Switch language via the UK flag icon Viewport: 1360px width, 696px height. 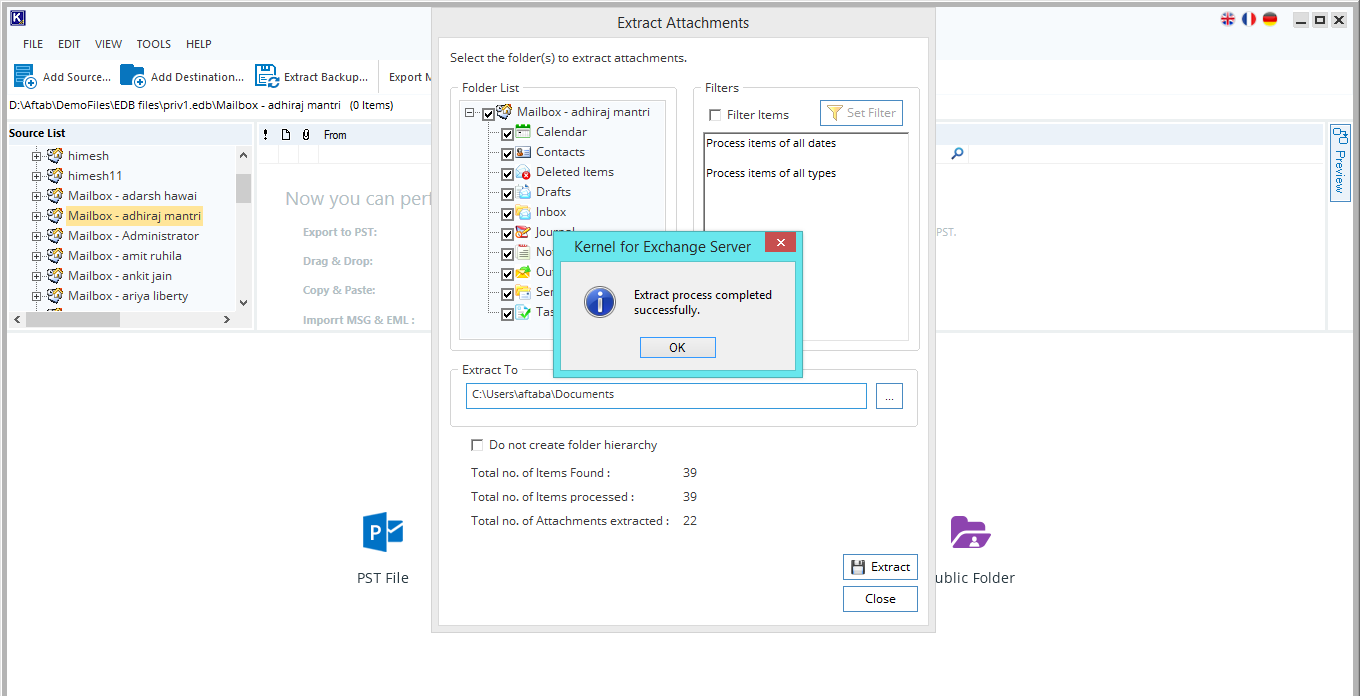coord(1228,19)
